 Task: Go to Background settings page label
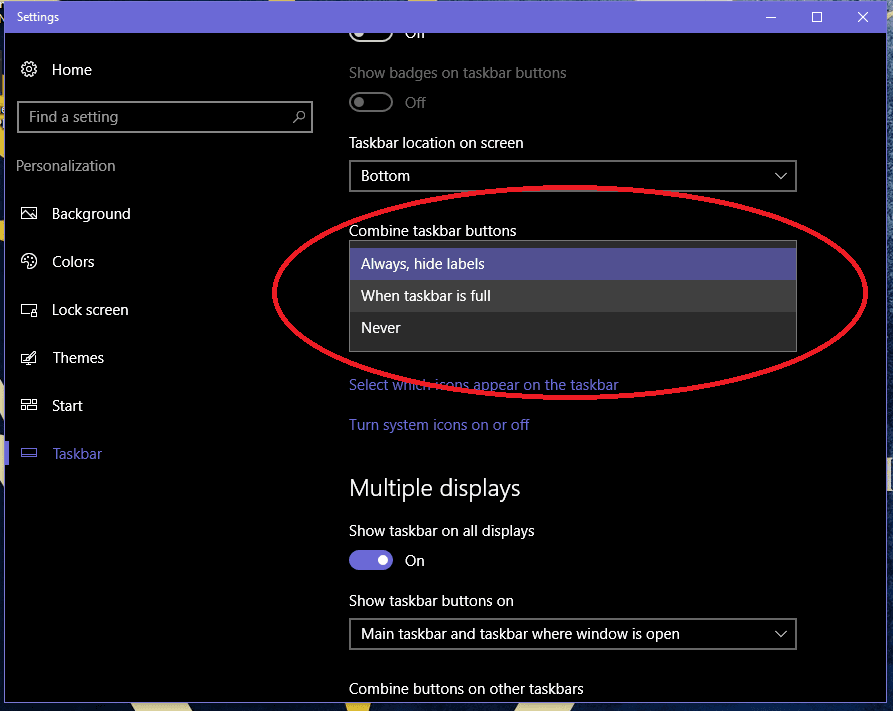pos(91,214)
